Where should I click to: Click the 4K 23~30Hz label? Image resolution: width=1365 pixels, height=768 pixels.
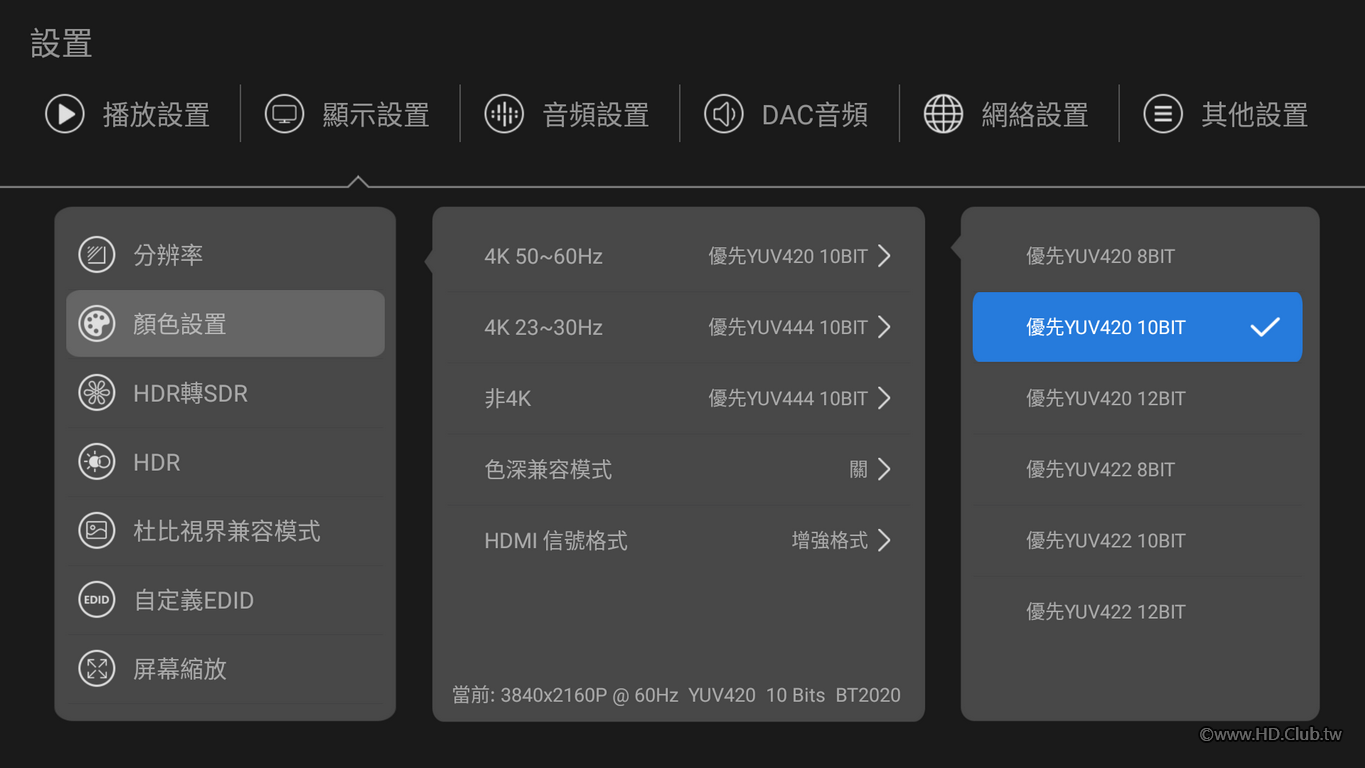(x=543, y=327)
